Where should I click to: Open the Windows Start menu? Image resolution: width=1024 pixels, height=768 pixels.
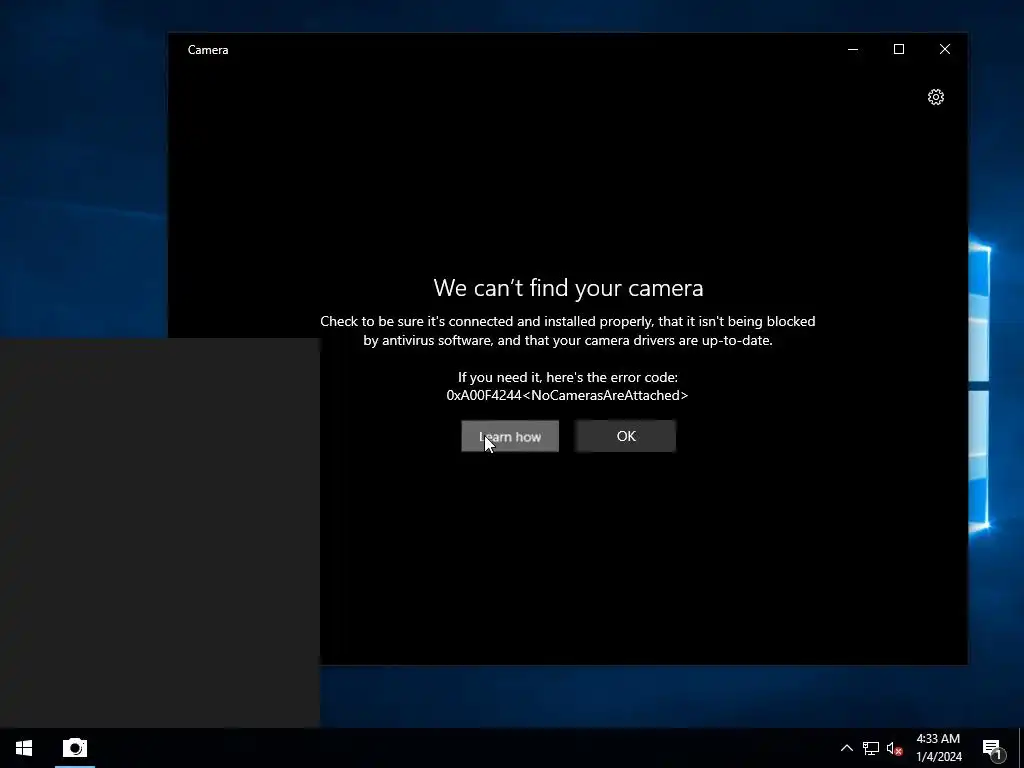(x=24, y=748)
